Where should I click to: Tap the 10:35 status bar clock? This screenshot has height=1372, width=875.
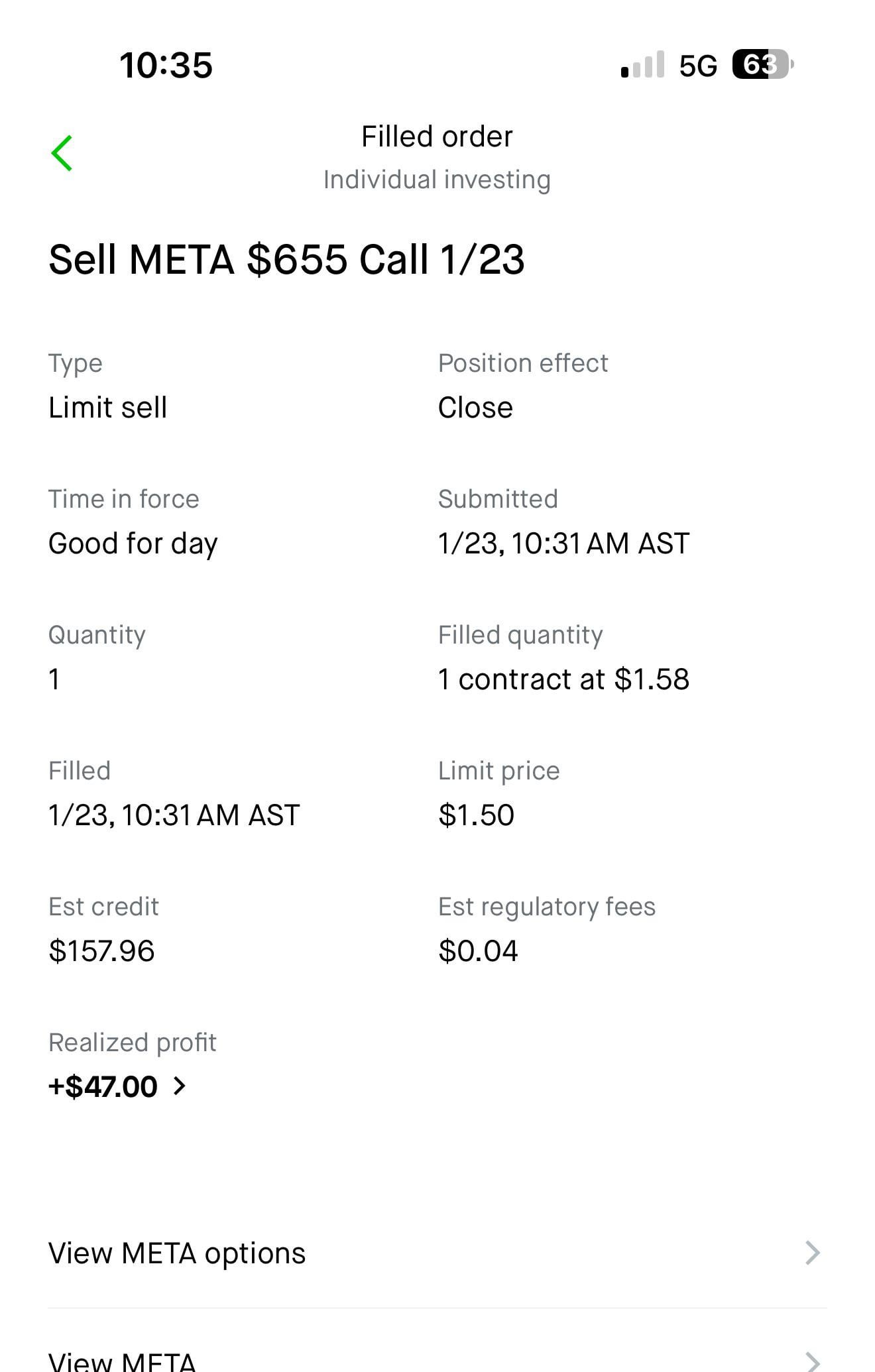point(166,65)
